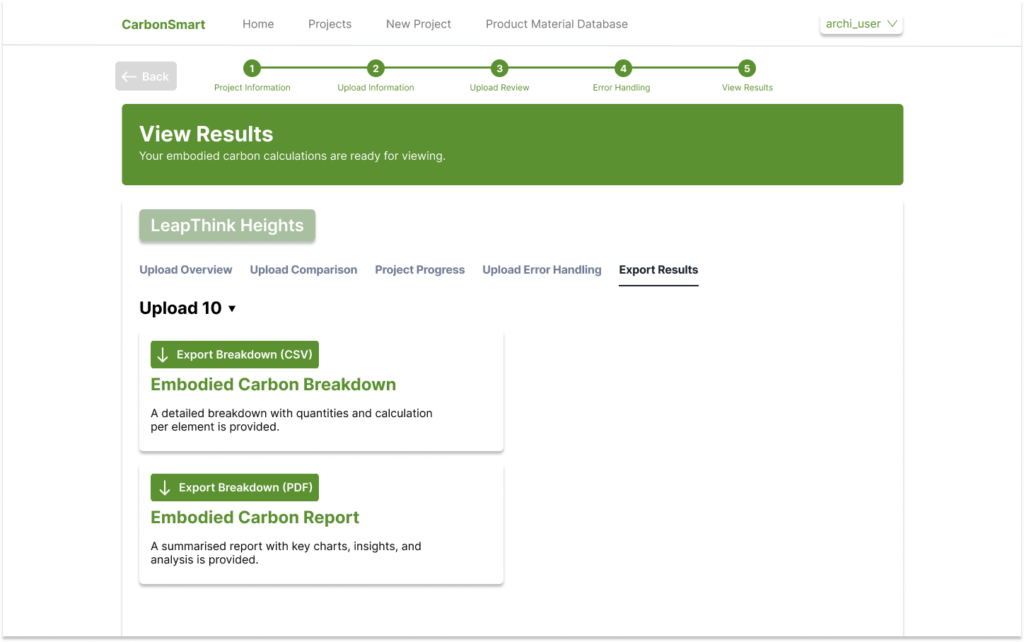Select the step 2 Upload Information circle

tap(375, 69)
